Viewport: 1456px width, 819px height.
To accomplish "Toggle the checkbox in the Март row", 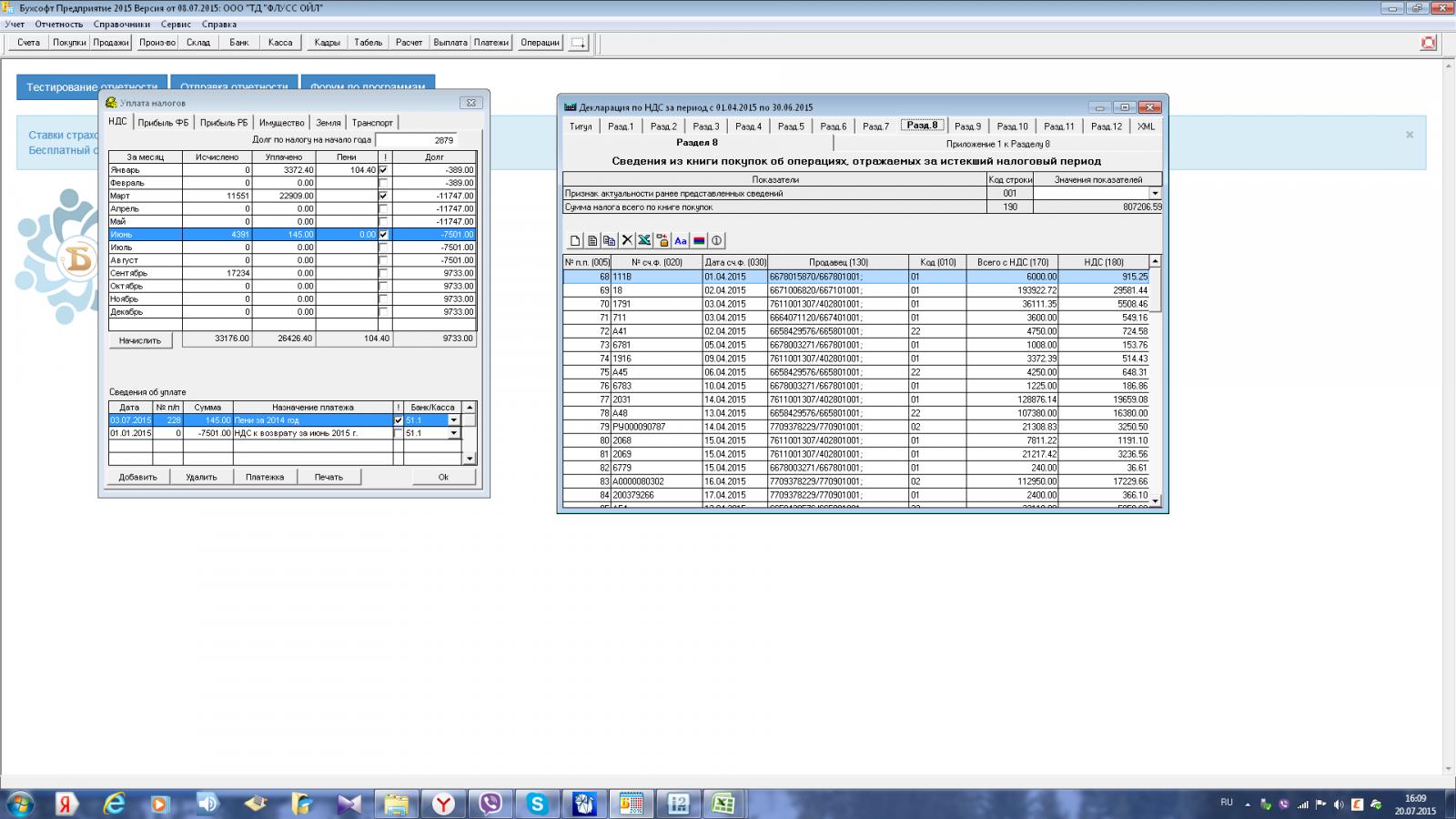I will (383, 196).
